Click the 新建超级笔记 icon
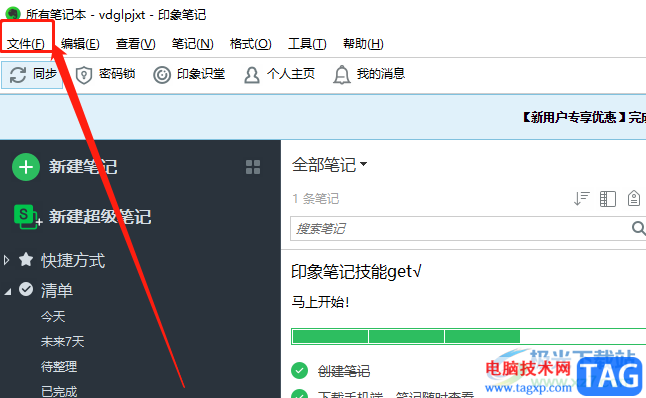The height and width of the screenshot is (398, 646). point(28,216)
